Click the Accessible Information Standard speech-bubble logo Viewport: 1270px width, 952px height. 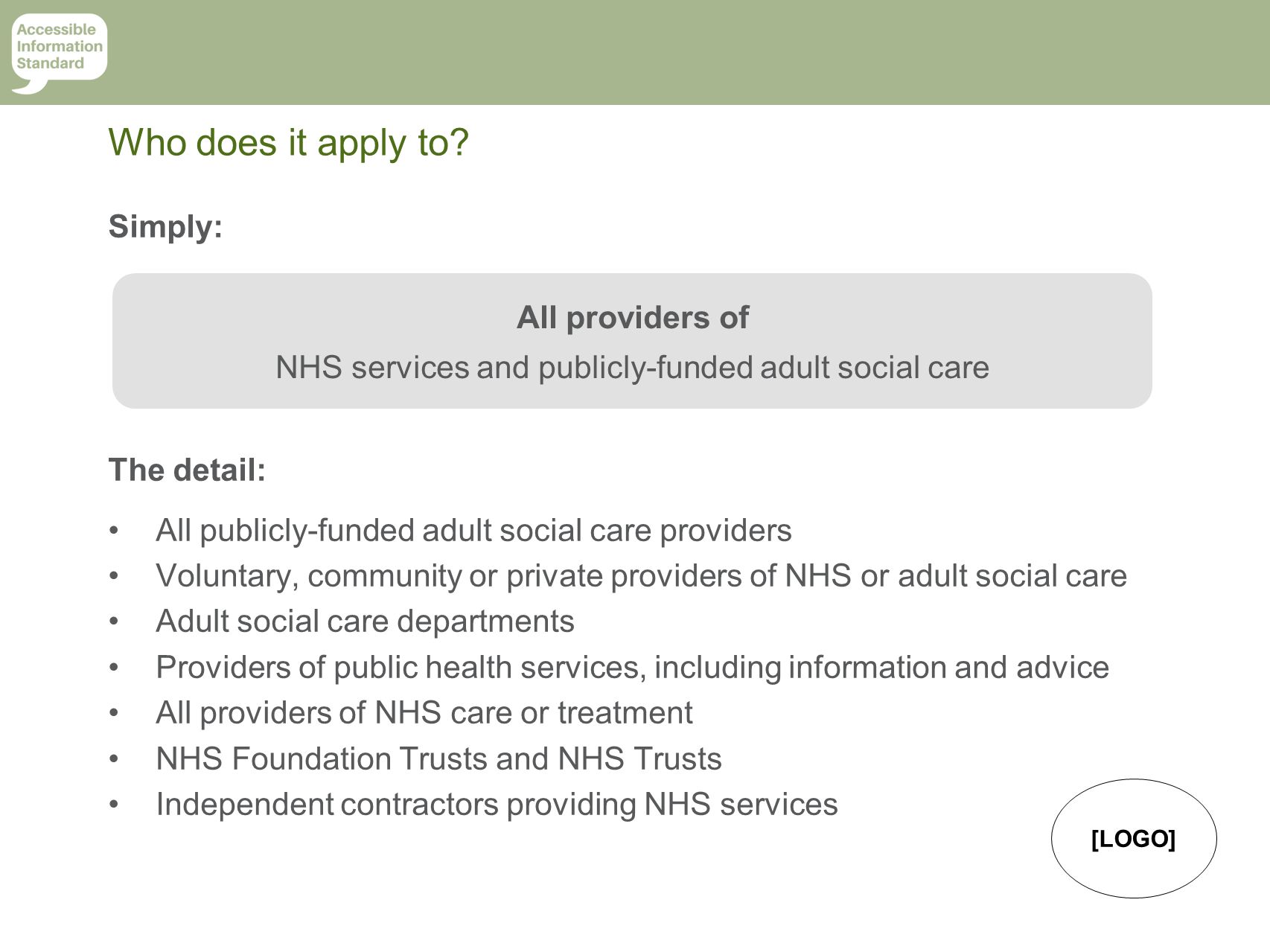coord(60,53)
